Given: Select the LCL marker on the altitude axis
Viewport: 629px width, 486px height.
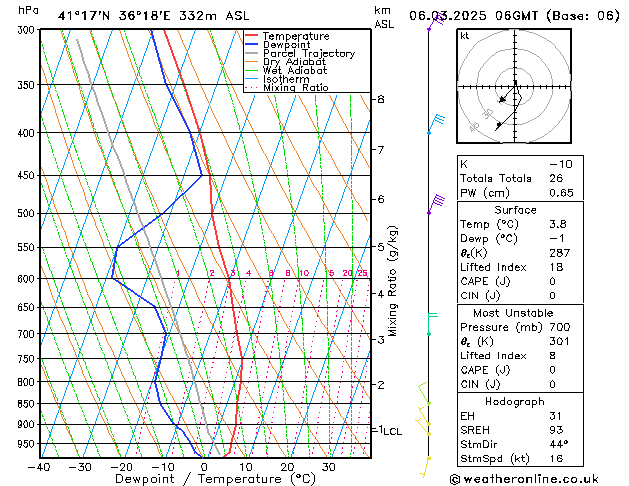Looking at the screenshot, I should tap(390, 431).
